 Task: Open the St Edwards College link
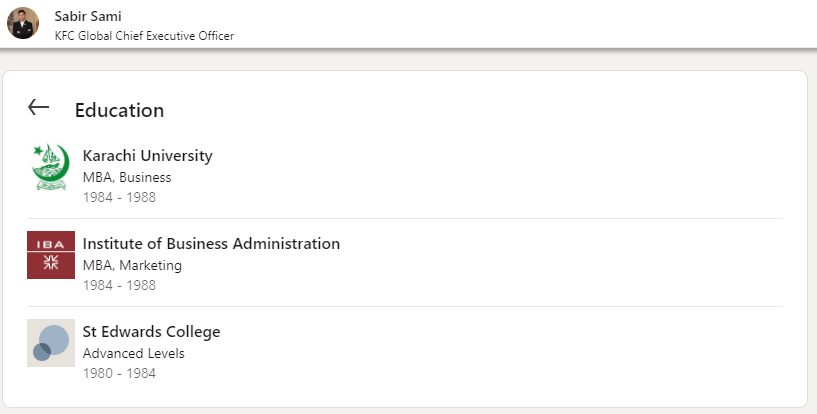pyautogui.click(x=151, y=331)
